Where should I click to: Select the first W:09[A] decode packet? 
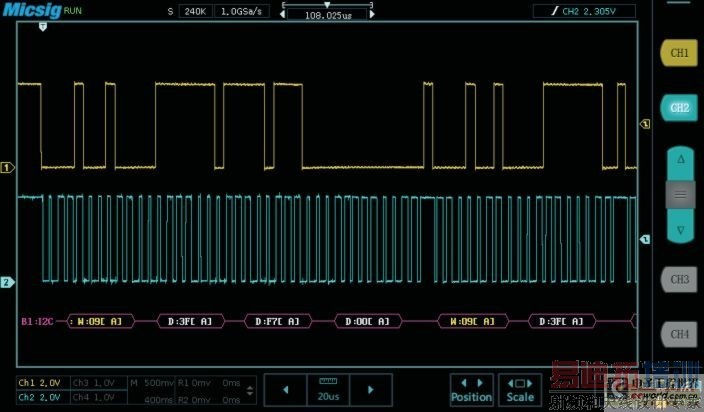point(100,321)
